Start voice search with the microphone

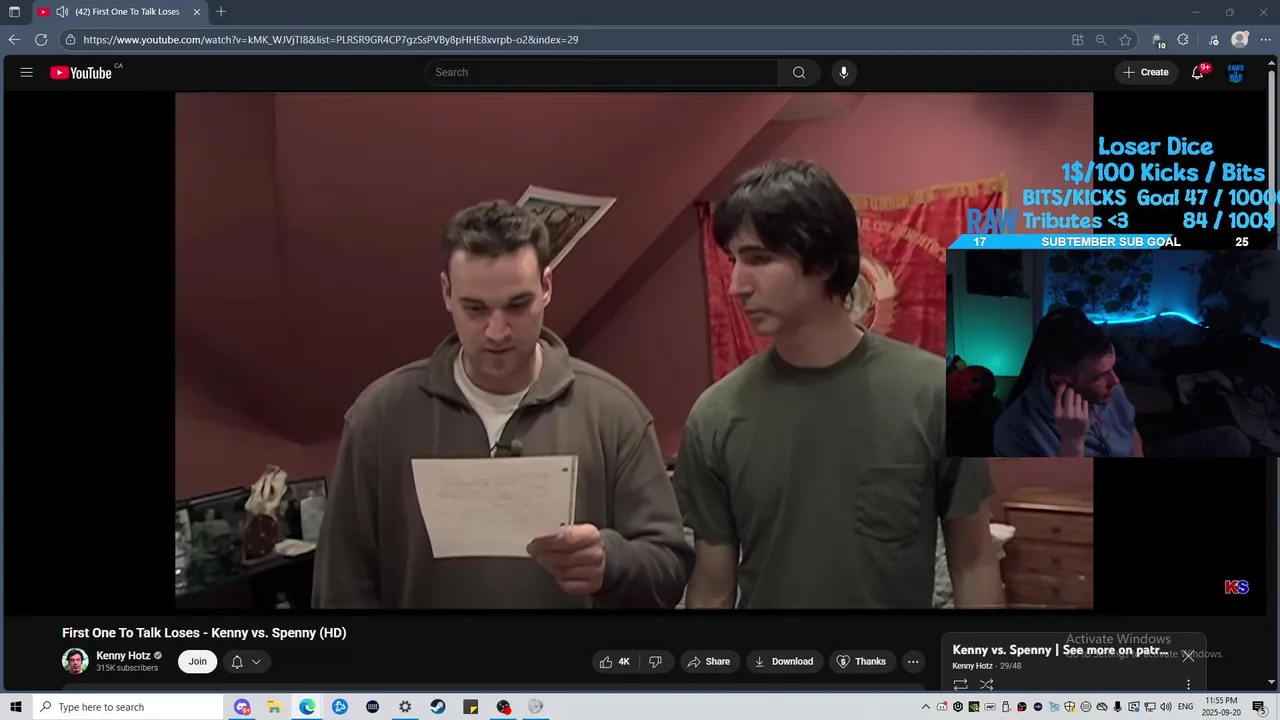coord(844,72)
